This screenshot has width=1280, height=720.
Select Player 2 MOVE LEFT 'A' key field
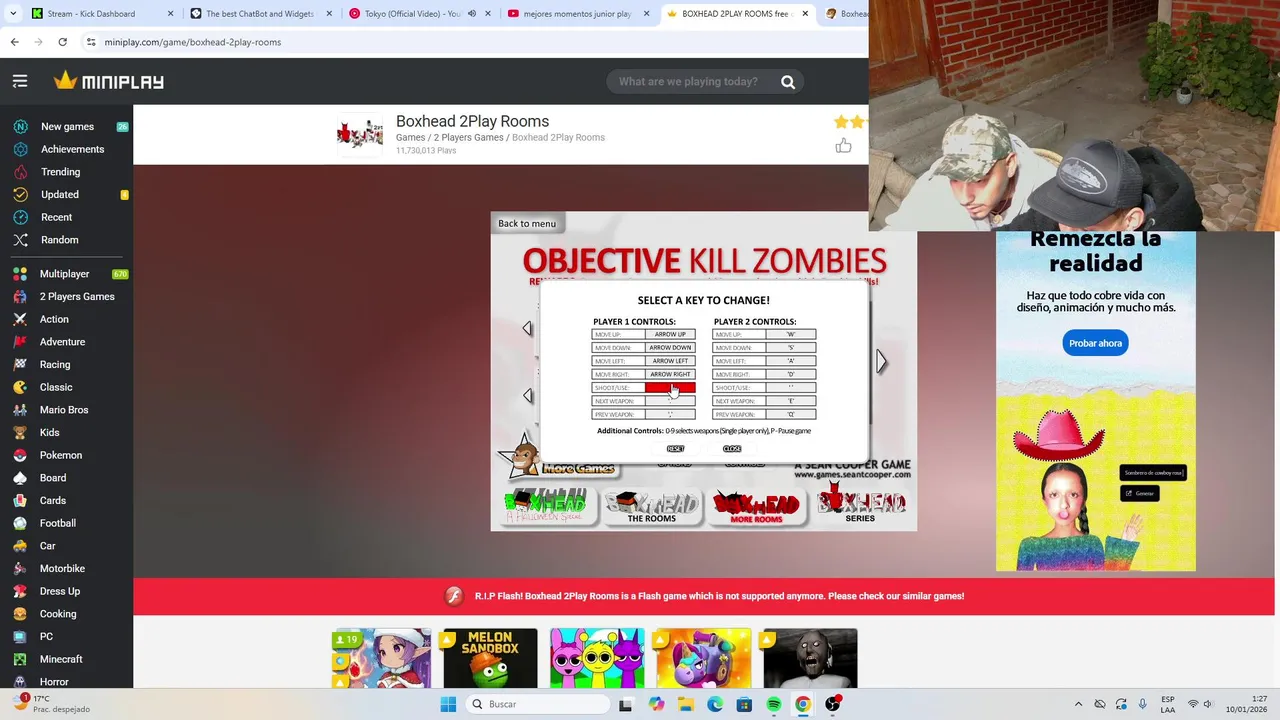790,361
